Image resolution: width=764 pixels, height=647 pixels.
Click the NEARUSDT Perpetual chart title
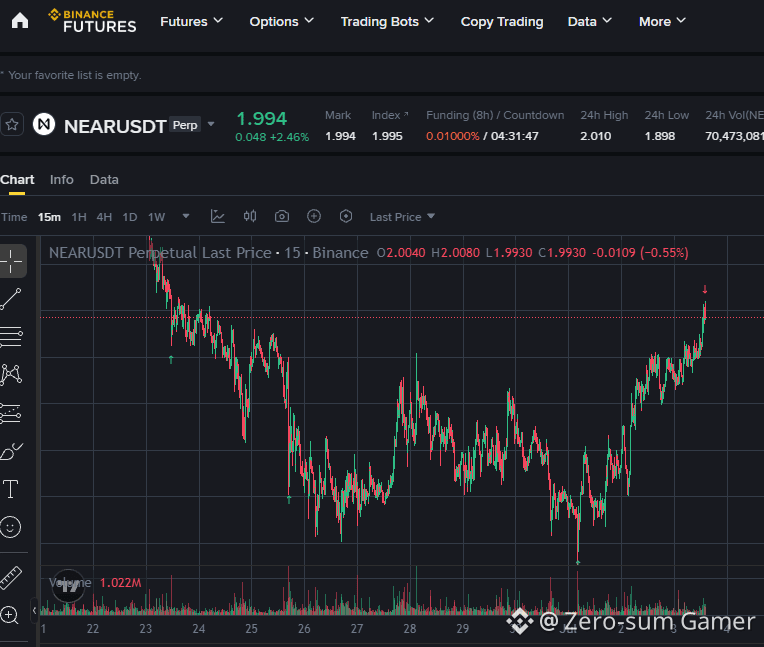pyautogui.click(x=209, y=253)
